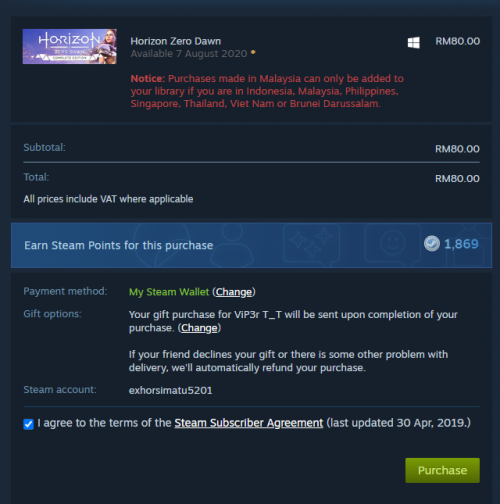Click the green Purchase button
Screen dimensions: 500x504
pos(442,470)
